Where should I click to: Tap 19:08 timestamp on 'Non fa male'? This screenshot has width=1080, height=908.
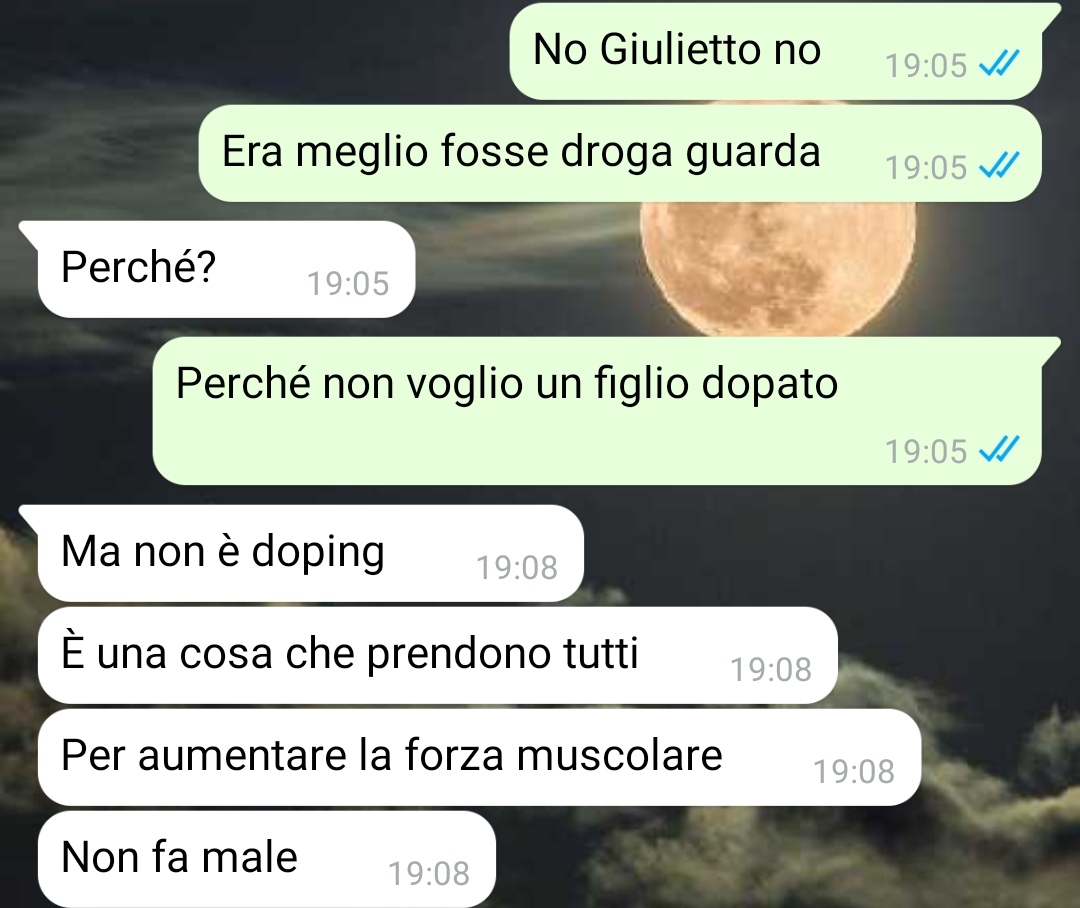pos(429,874)
